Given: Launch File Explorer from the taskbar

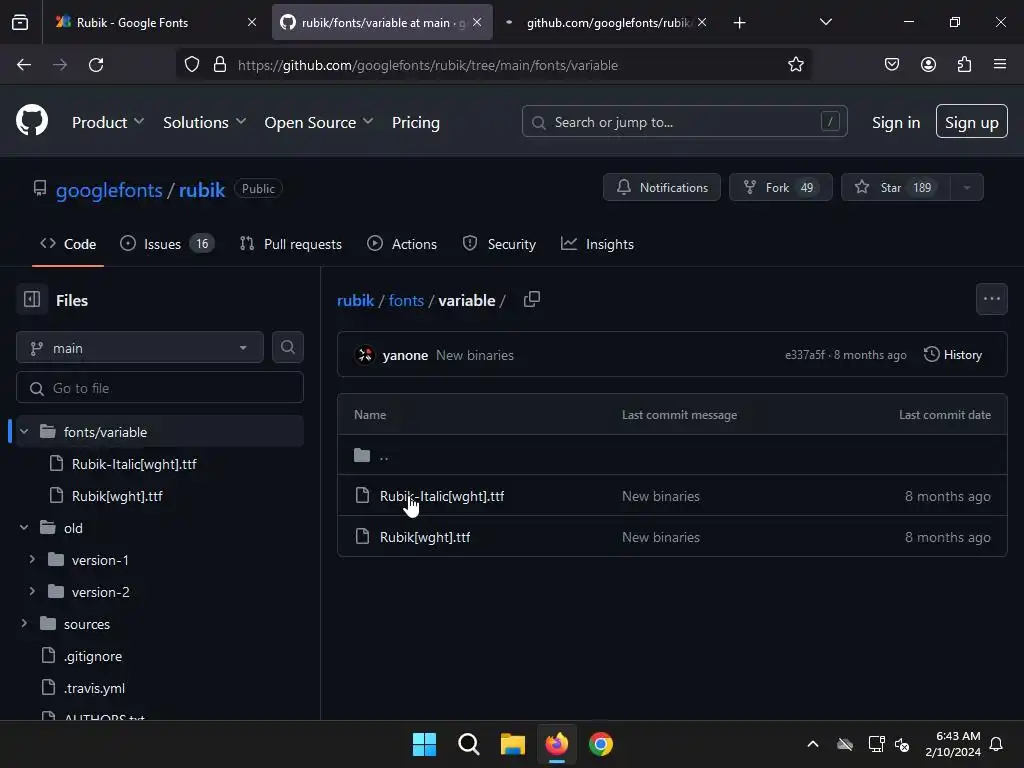Looking at the screenshot, I should (x=513, y=744).
